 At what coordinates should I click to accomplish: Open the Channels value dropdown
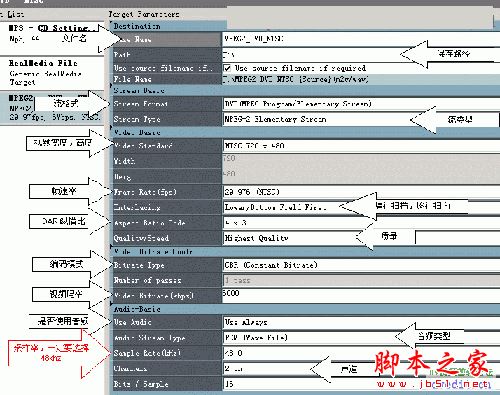[x=361, y=368]
